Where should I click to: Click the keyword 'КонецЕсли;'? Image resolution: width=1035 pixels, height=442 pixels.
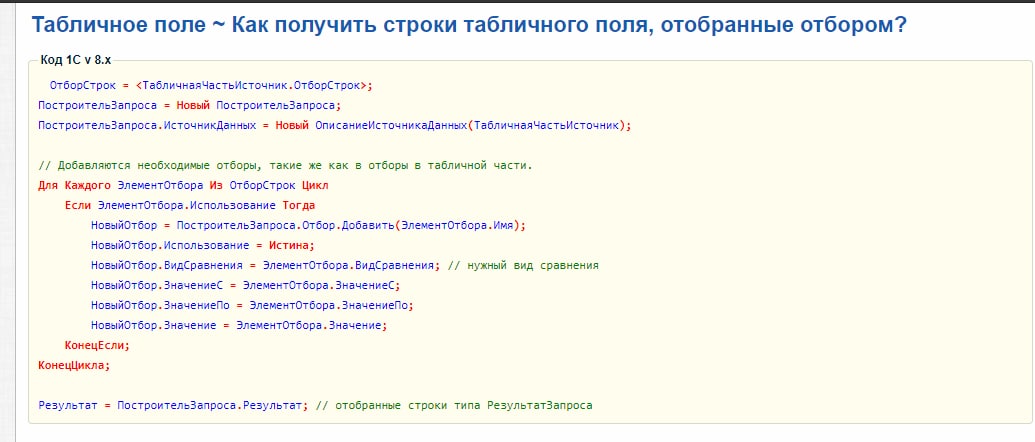click(97, 345)
